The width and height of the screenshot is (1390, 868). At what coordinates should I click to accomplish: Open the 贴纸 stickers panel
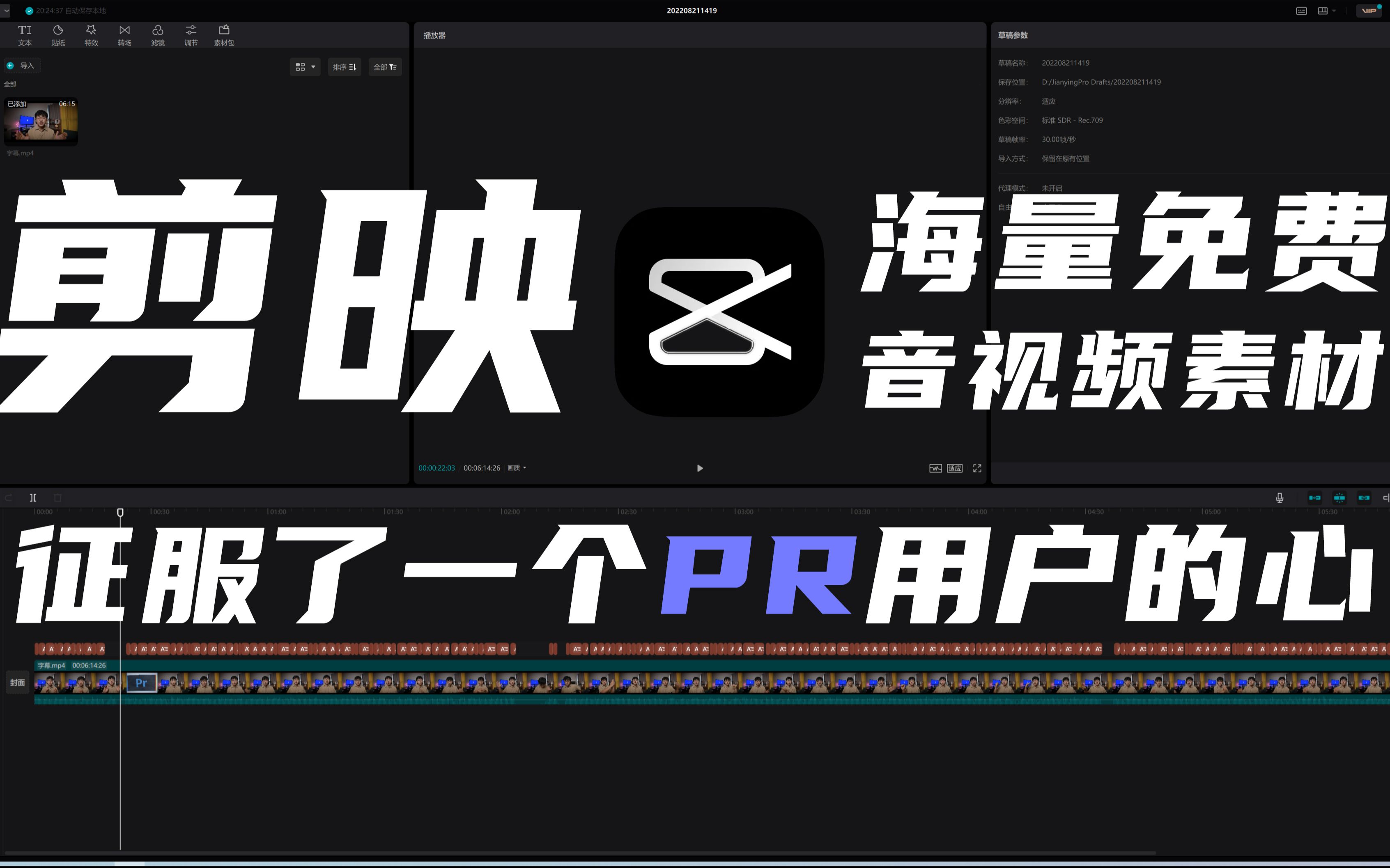(x=58, y=35)
